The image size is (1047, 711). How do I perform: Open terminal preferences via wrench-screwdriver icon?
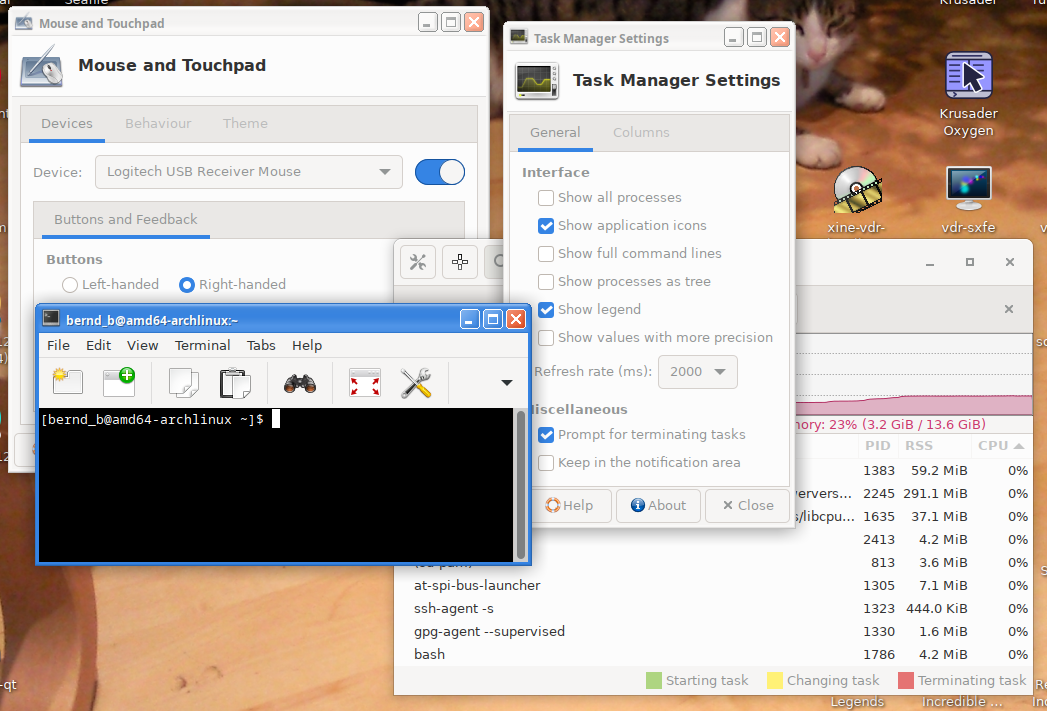416,383
